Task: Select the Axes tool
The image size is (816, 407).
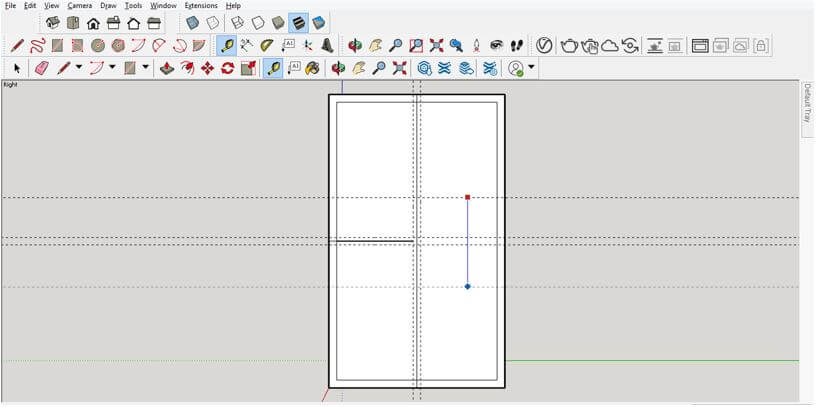Action: [x=308, y=46]
